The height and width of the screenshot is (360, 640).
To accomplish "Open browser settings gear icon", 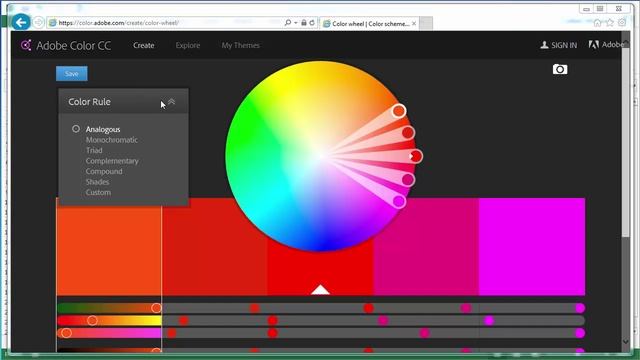I will click(x=622, y=23).
